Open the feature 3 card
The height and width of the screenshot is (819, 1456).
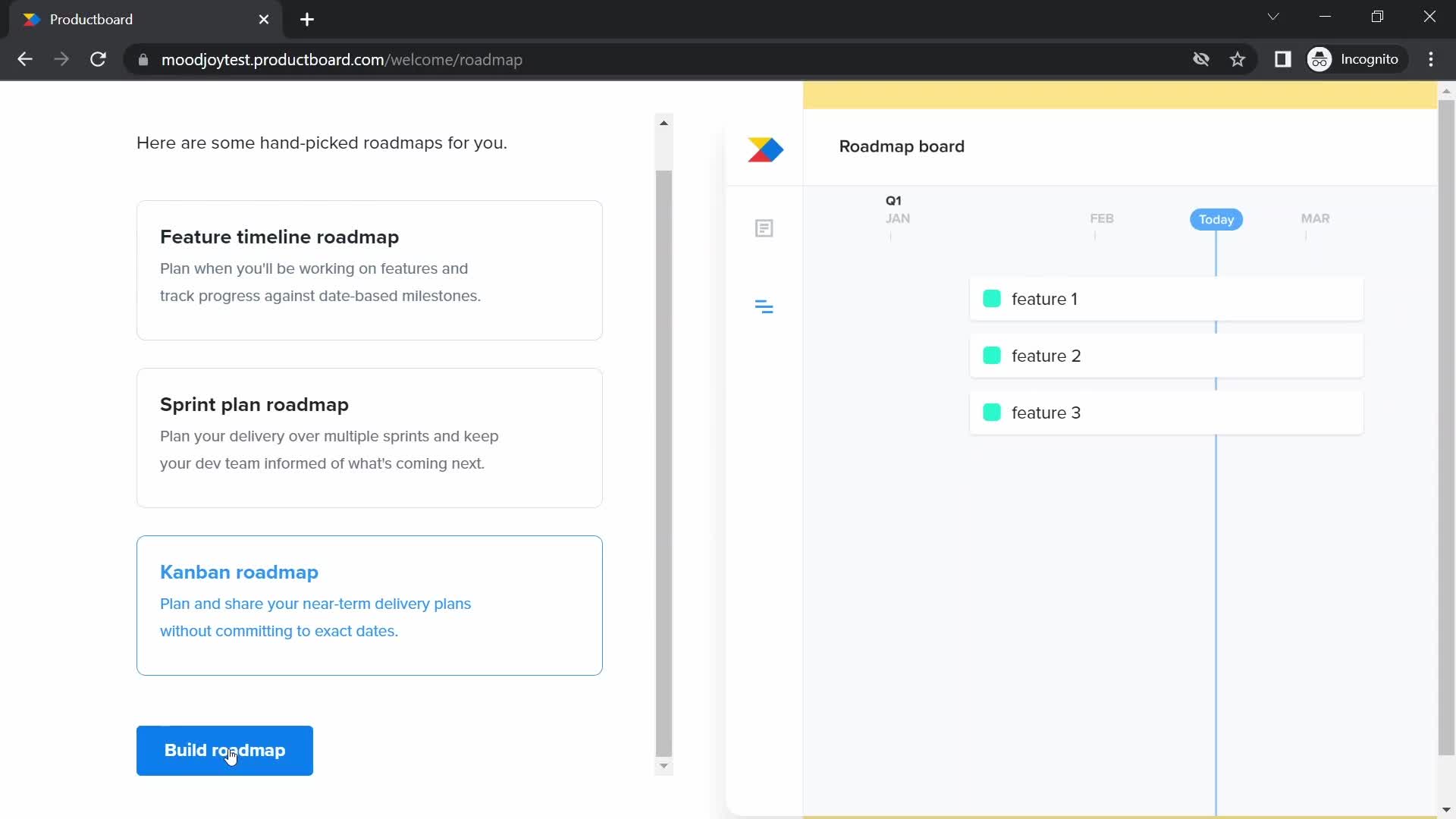click(1166, 413)
